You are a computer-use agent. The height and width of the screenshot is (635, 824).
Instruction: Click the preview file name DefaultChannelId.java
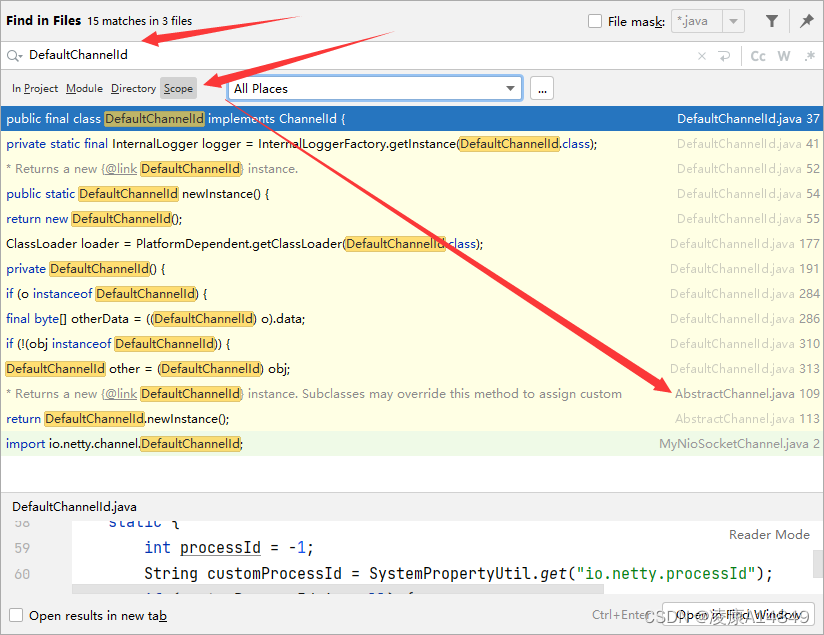74,507
